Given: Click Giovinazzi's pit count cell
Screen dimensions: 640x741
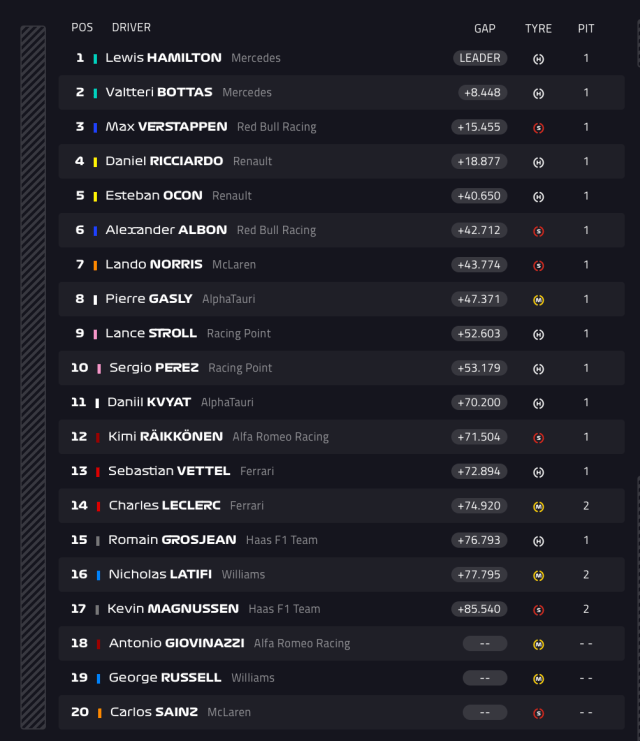Looking at the screenshot, I should 586,644.
